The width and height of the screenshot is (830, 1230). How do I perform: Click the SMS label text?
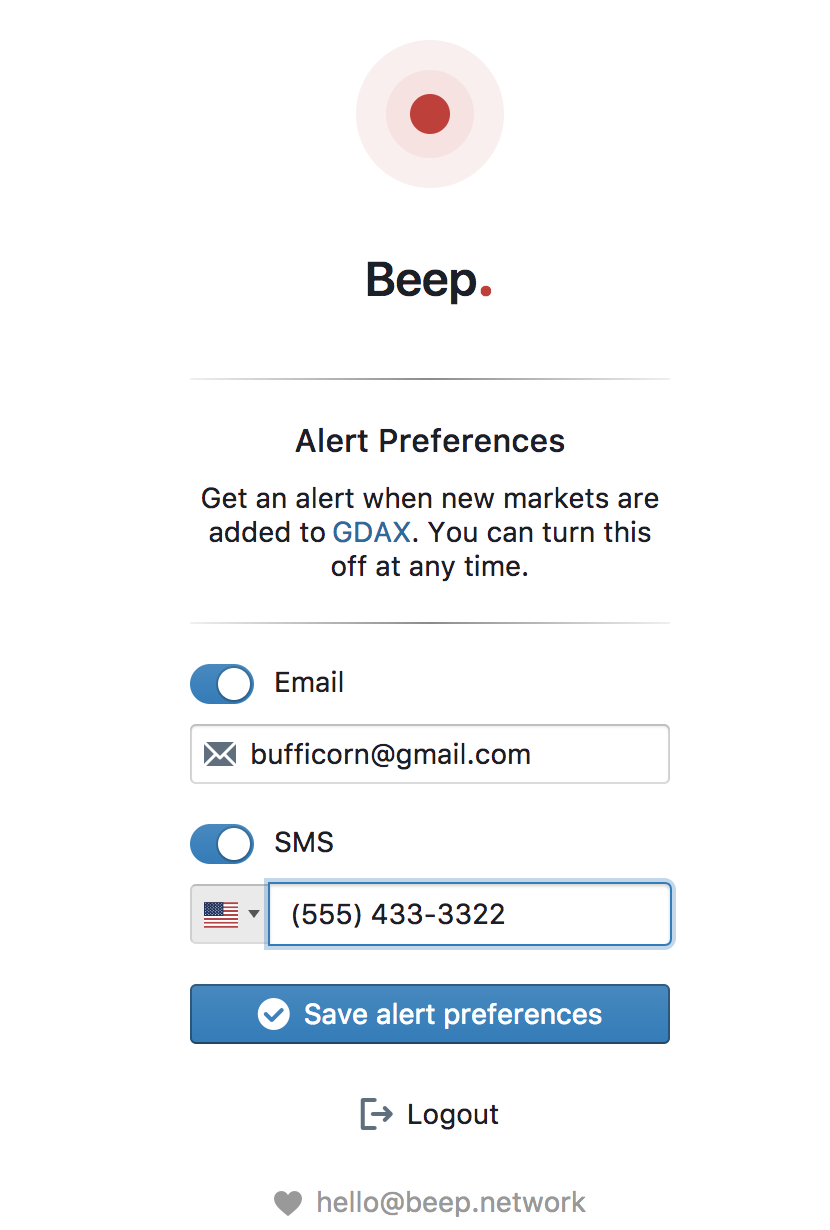(304, 842)
